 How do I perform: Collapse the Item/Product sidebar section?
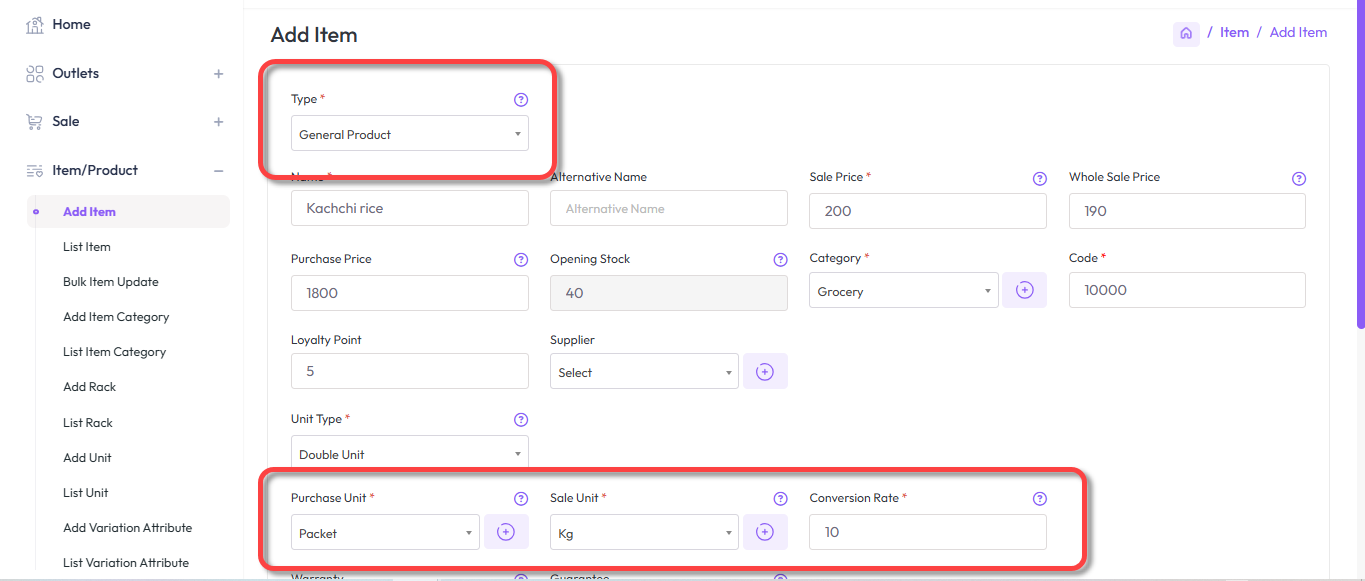pos(218,171)
